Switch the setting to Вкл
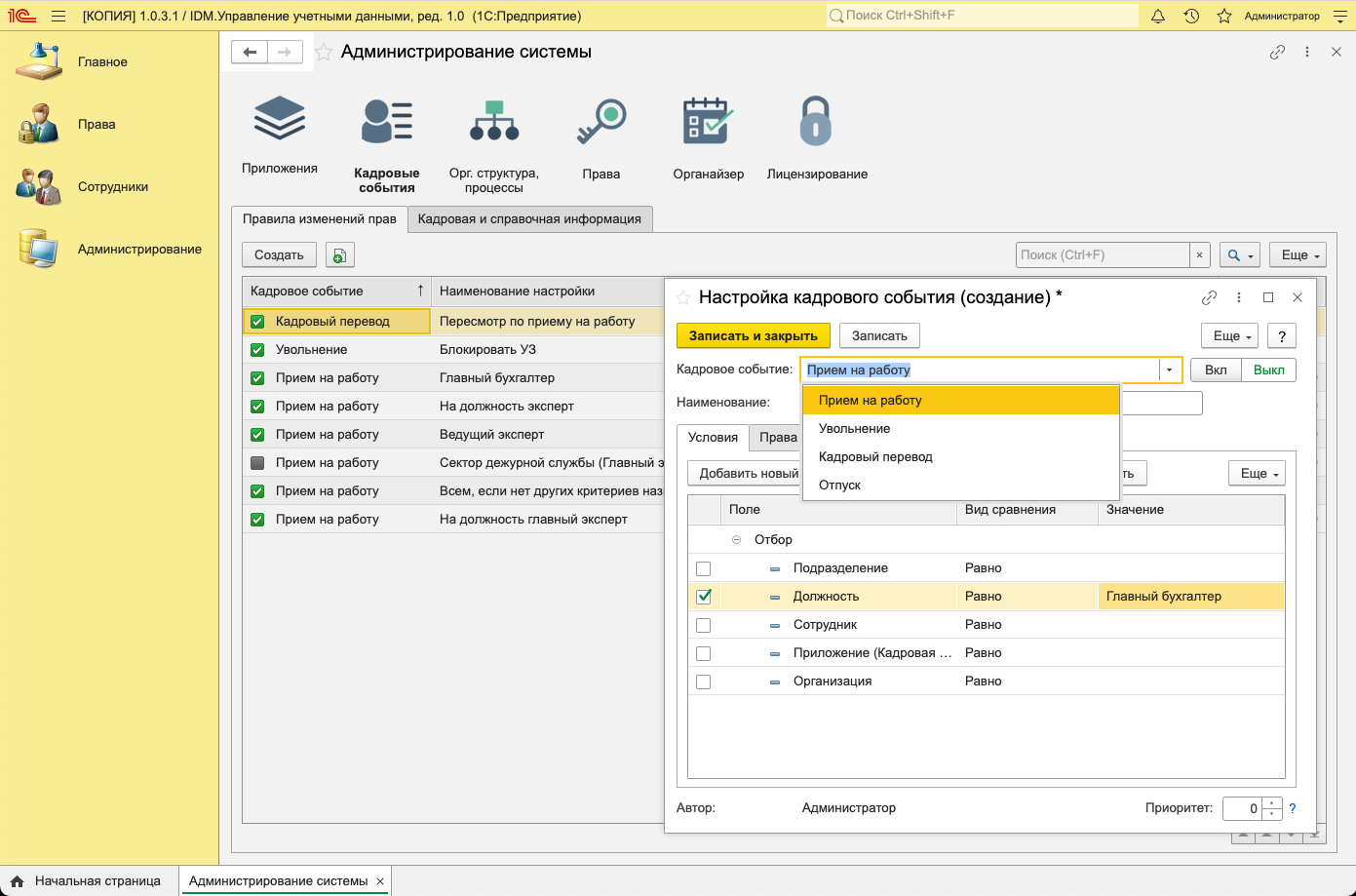The width and height of the screenshot is (1356, 896). (x=1216, y=370)
